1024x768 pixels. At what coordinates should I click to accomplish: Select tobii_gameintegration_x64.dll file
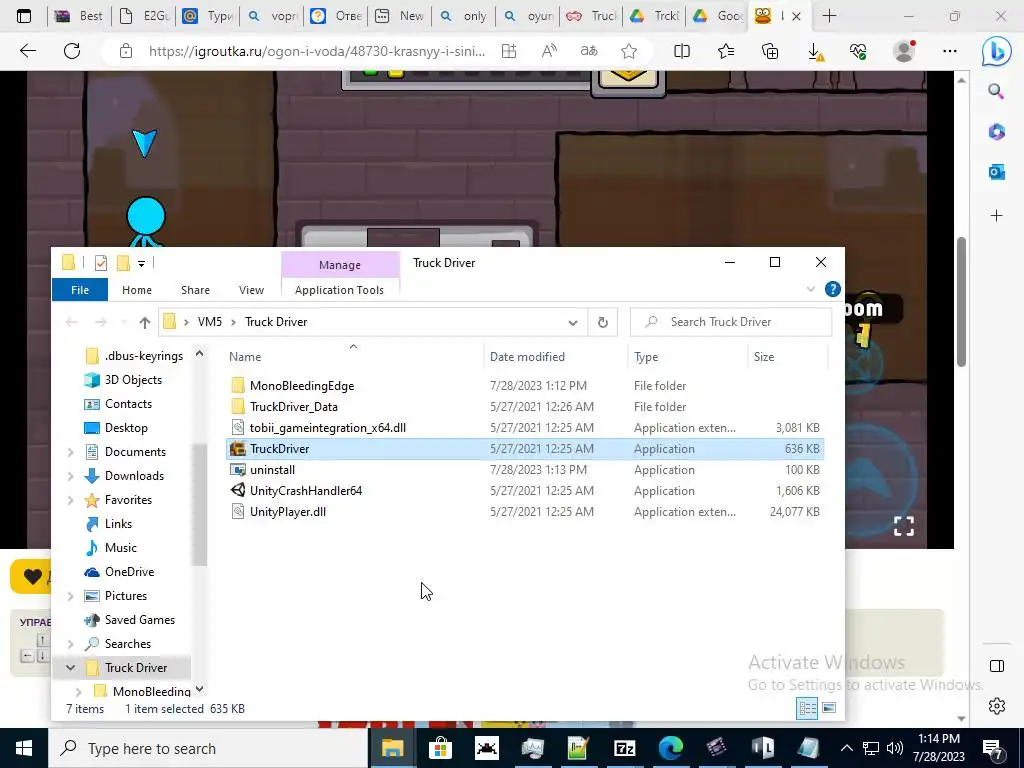[x=327, y=428]
